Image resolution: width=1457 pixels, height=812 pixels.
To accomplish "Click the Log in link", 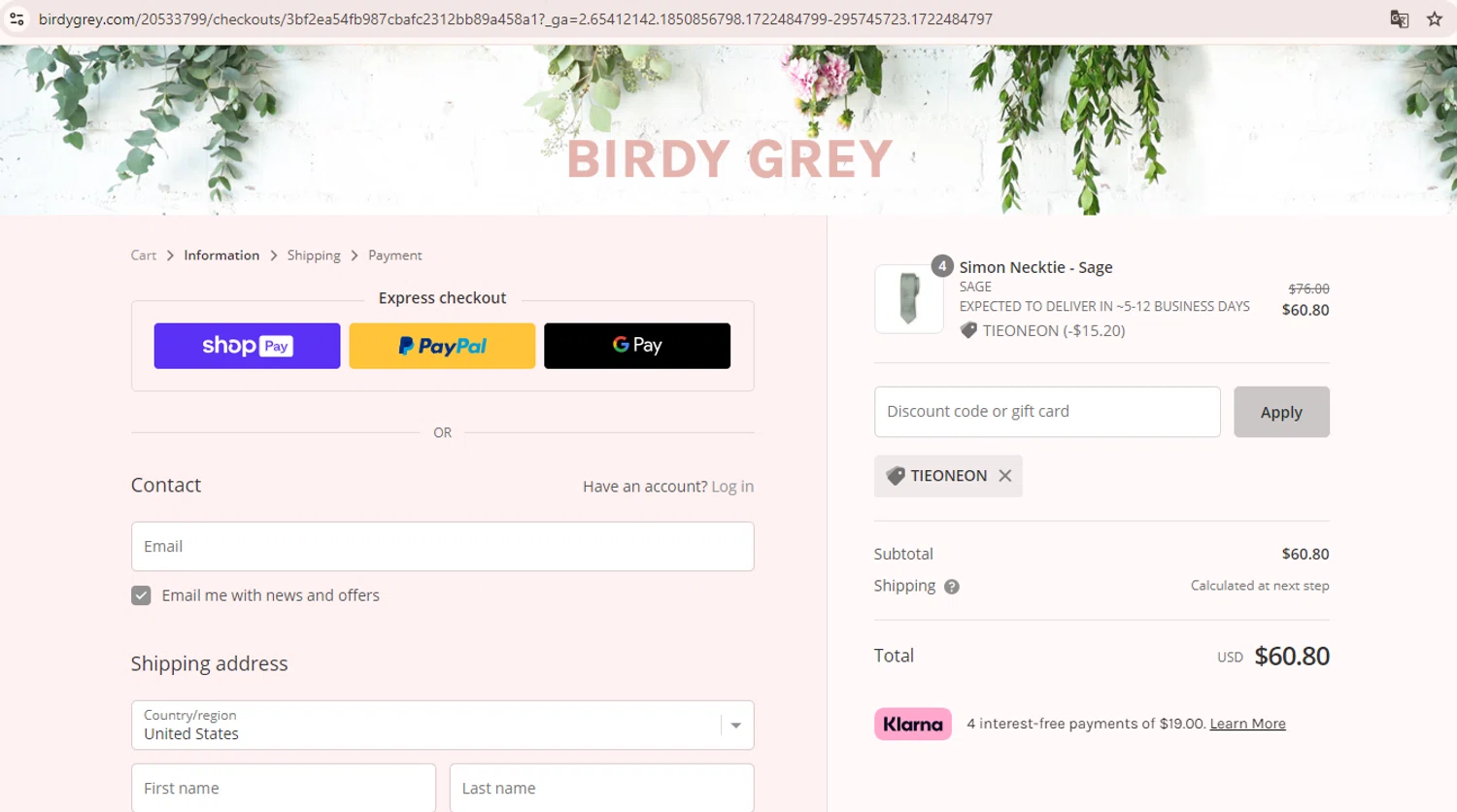I will click(x=732, y=487).
